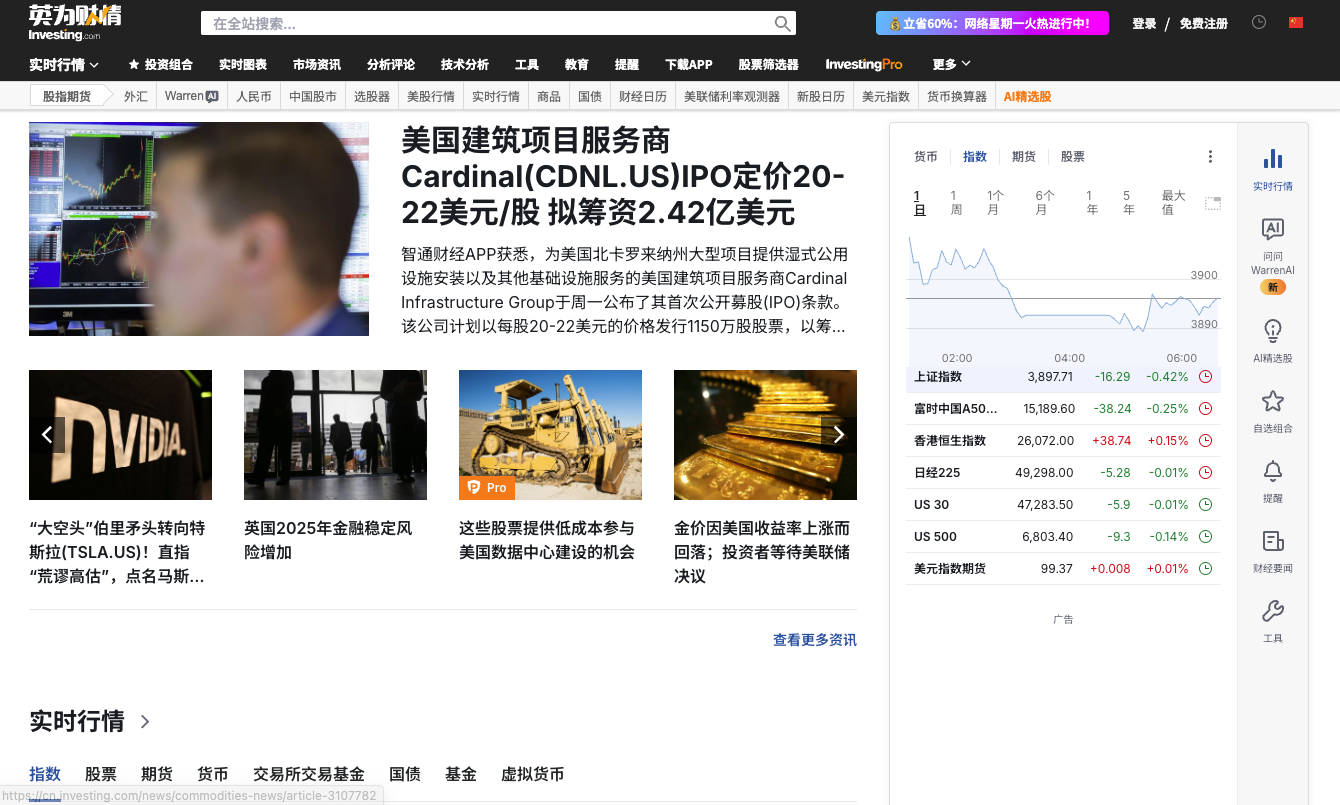This screenshot has width=1340, height=805.
Task: Click the clock icon near the top-right corner
Action: point(1259,22)
